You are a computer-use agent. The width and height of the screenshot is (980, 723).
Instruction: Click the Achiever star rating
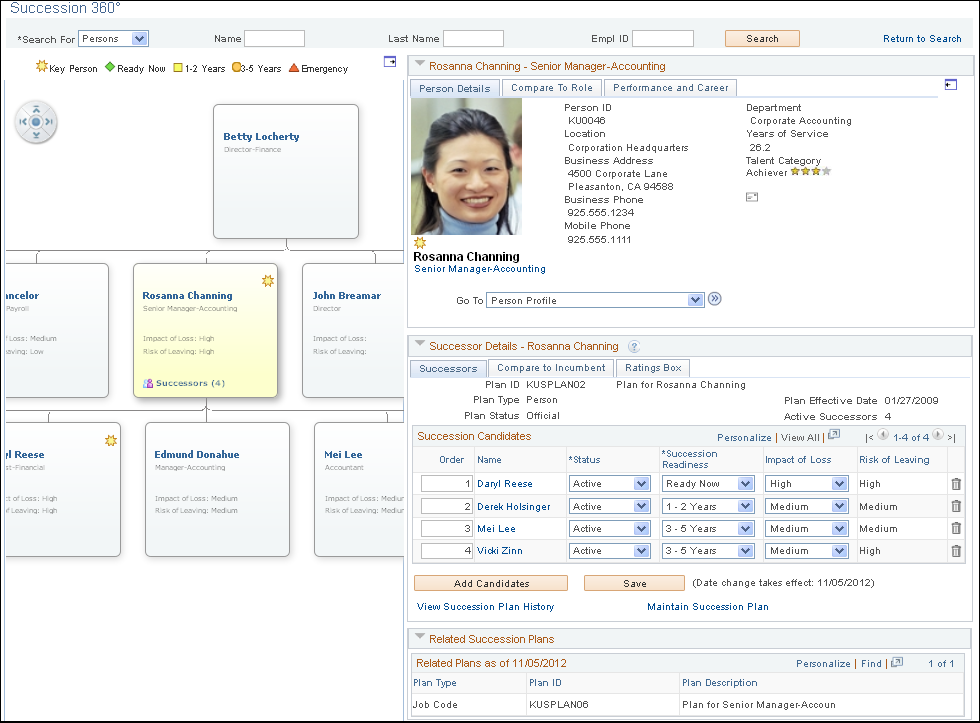coord(811,171)
